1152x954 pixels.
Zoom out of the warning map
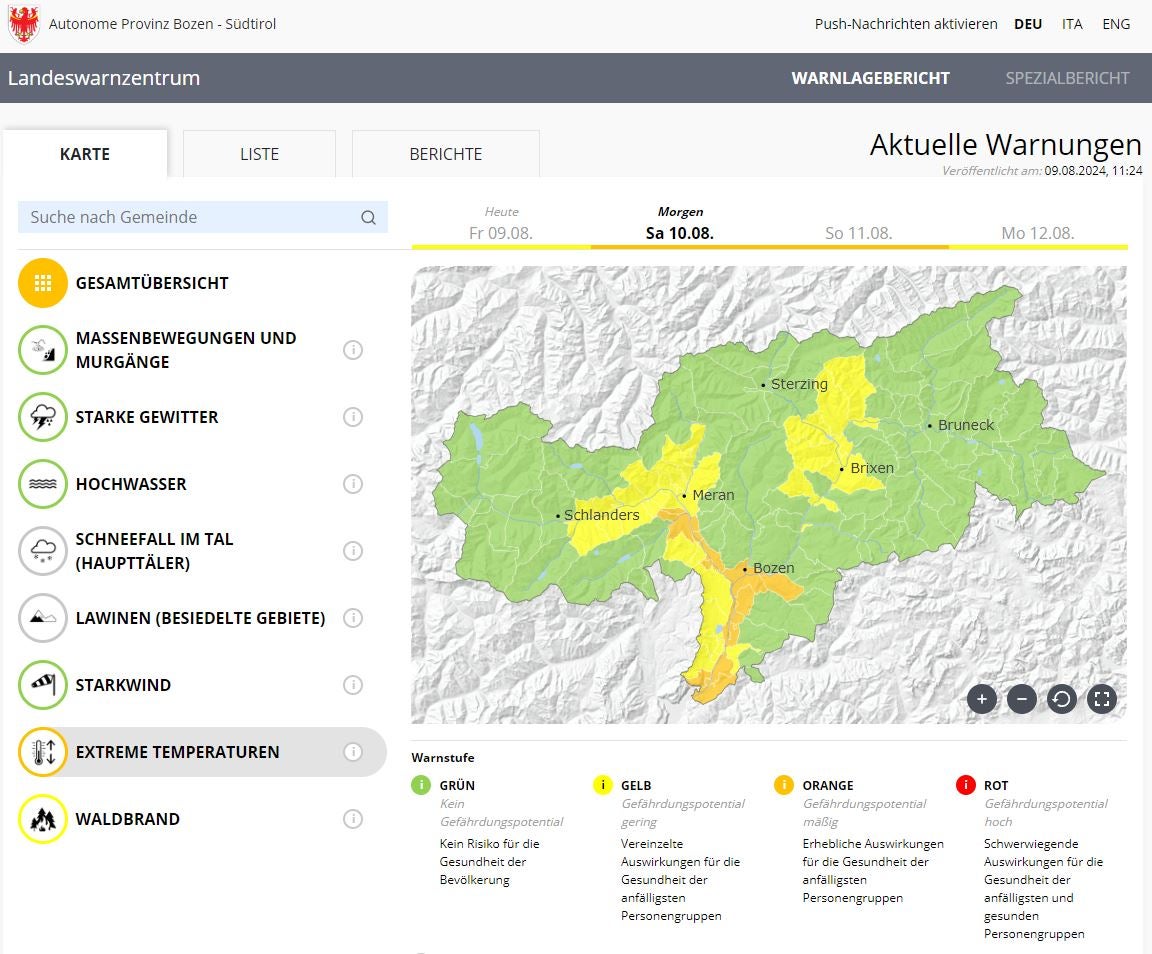(x=1021, y=700)
